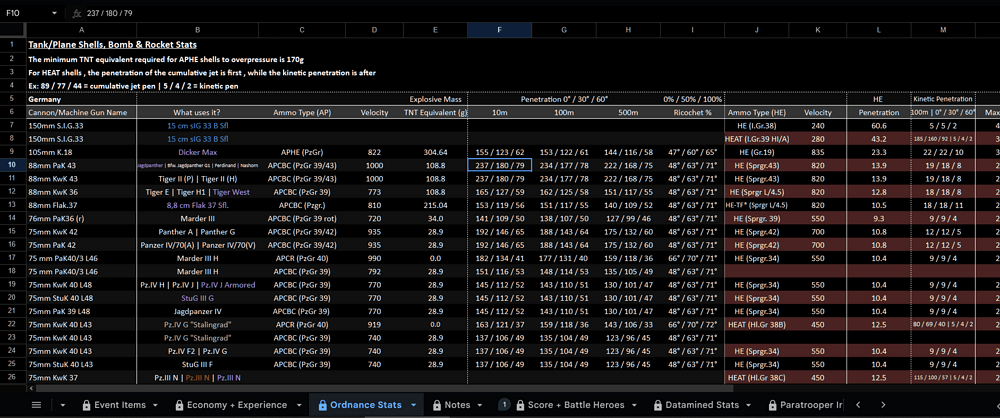Viewport: 1000px width, 418px height.
Task: Select column A header
Action: pyautogui.click(x=81, y=30)
